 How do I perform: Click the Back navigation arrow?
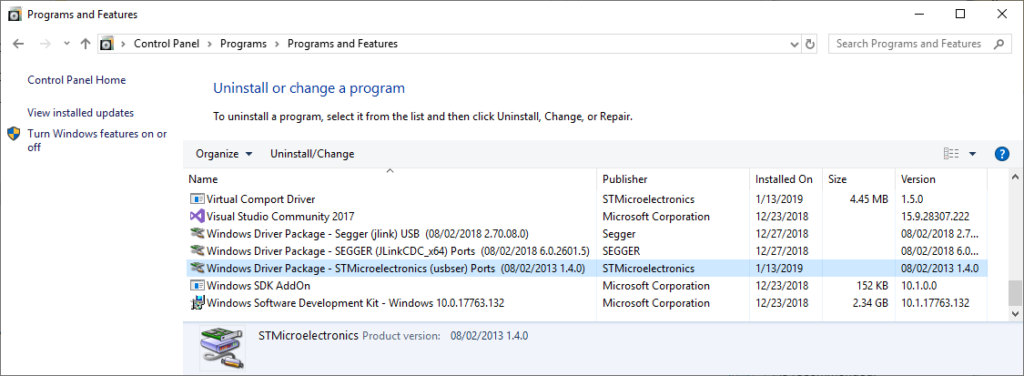point(18,44)
